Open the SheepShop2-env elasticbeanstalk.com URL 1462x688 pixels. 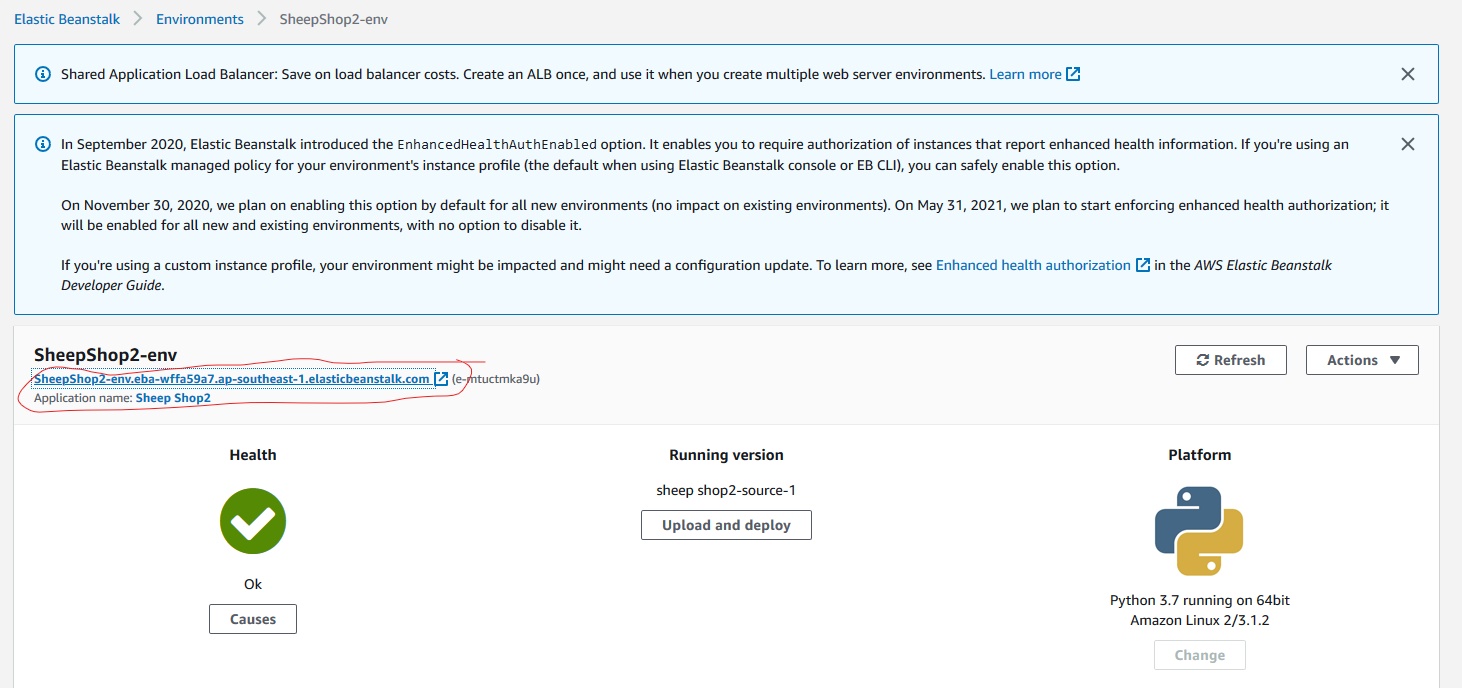pyautogui.click(x=231, y=379)
